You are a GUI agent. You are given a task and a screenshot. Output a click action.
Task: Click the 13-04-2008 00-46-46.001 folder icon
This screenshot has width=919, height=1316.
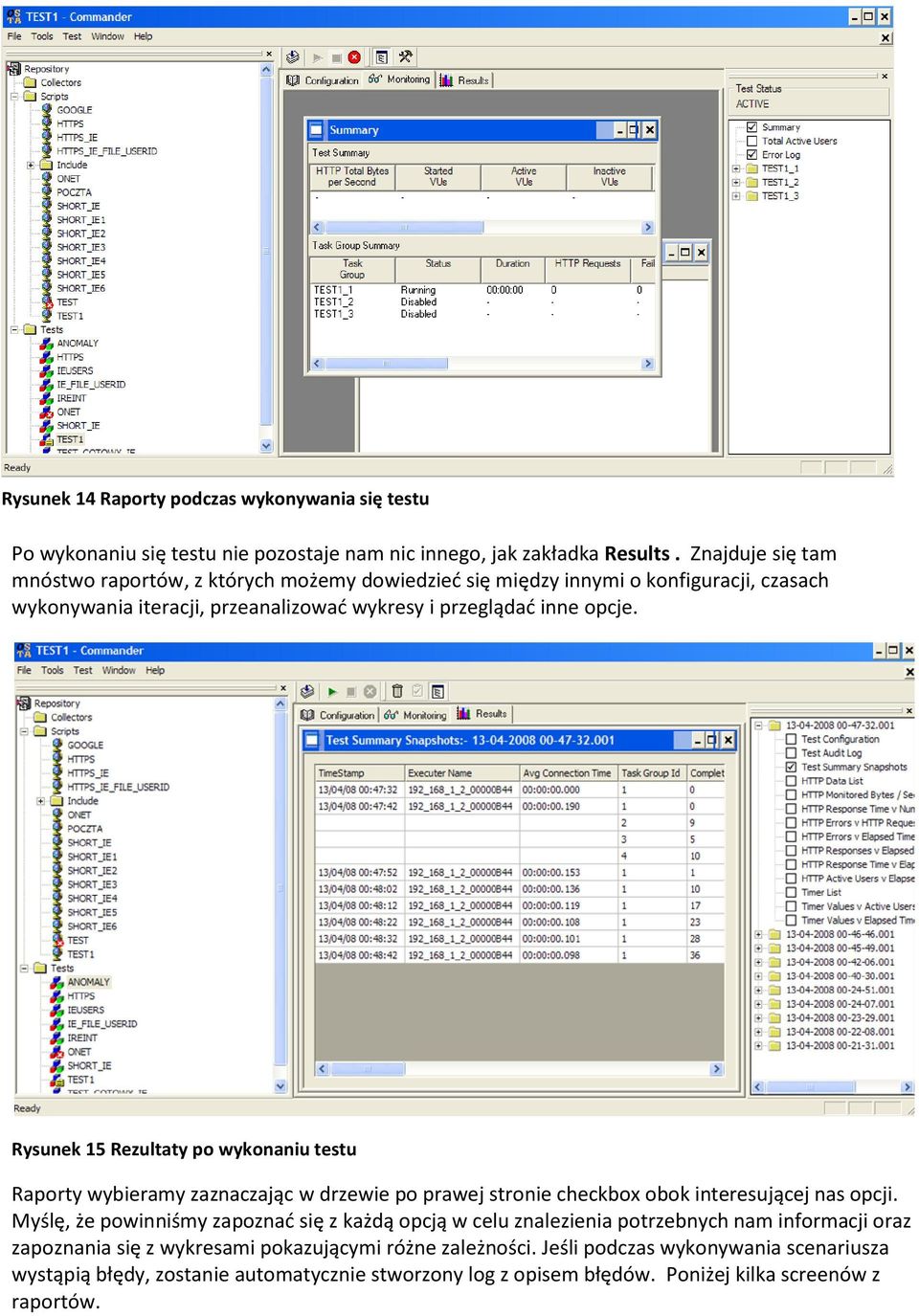pyautogui.click(x=774, y=934)
